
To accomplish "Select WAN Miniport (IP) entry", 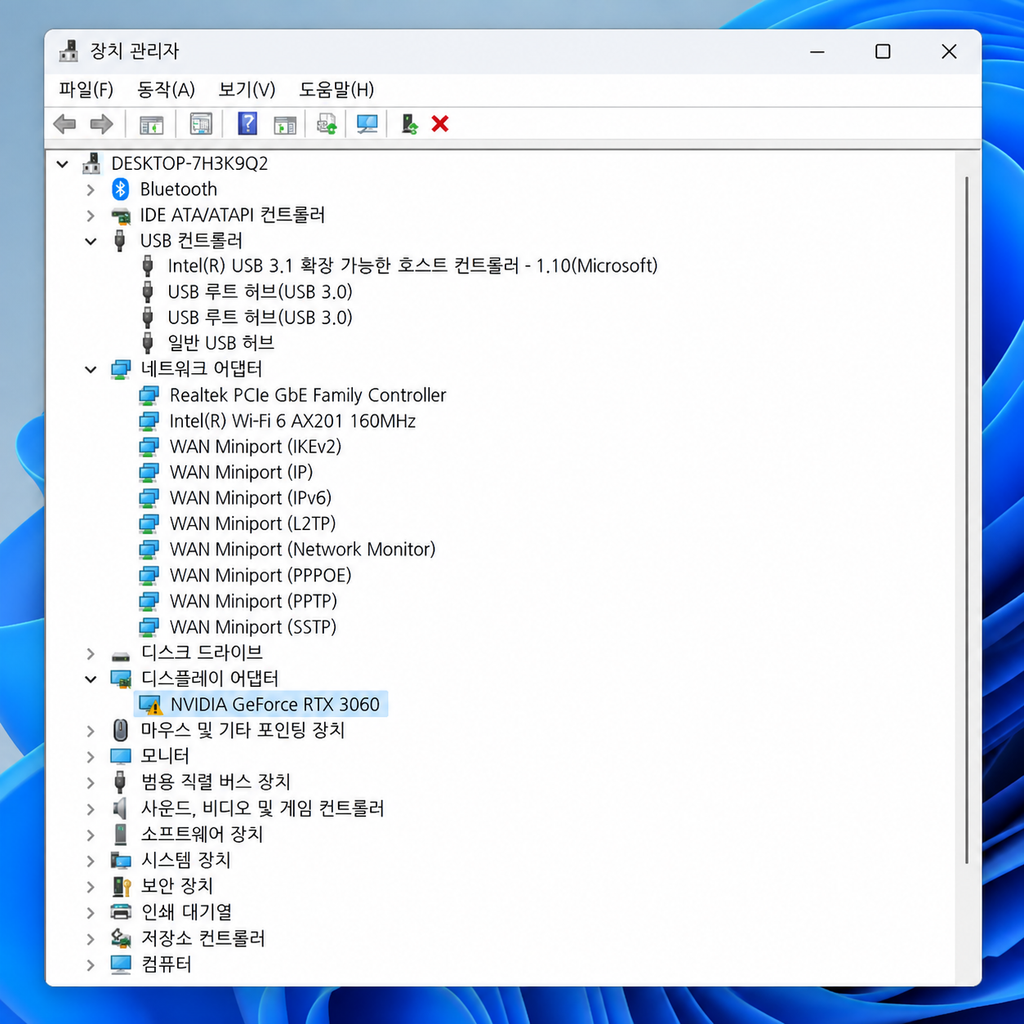I will click(241, 472).
